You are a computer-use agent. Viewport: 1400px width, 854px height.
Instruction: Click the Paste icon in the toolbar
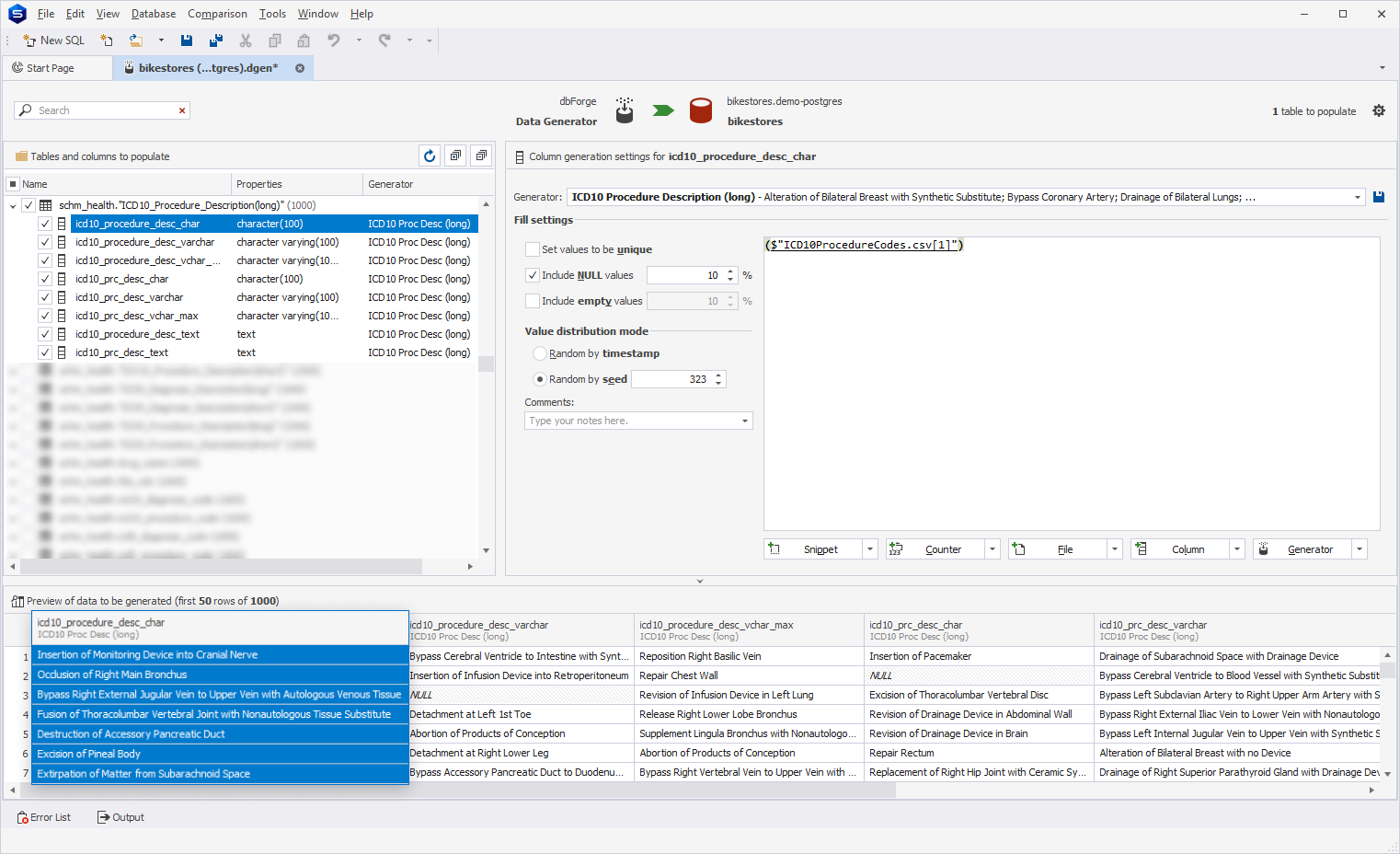pos(304,40)
